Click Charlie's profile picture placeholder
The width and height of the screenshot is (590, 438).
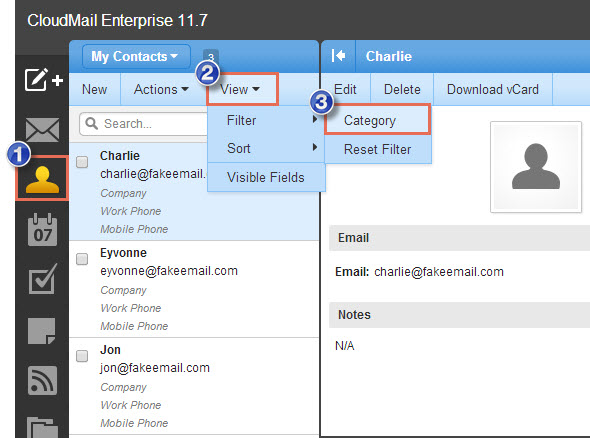(x=536, y=167)
